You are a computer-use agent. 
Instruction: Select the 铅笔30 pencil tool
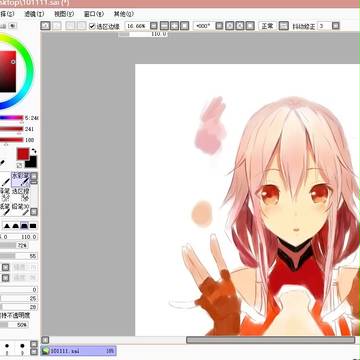(x=20, y=210)
